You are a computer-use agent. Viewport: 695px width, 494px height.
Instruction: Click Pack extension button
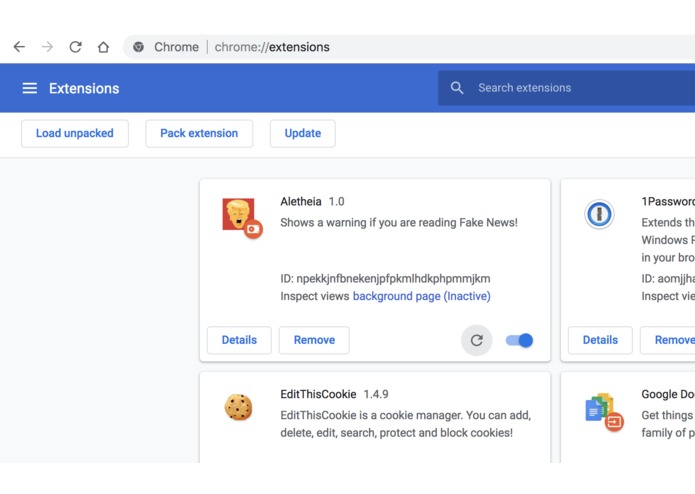point(199,133)
